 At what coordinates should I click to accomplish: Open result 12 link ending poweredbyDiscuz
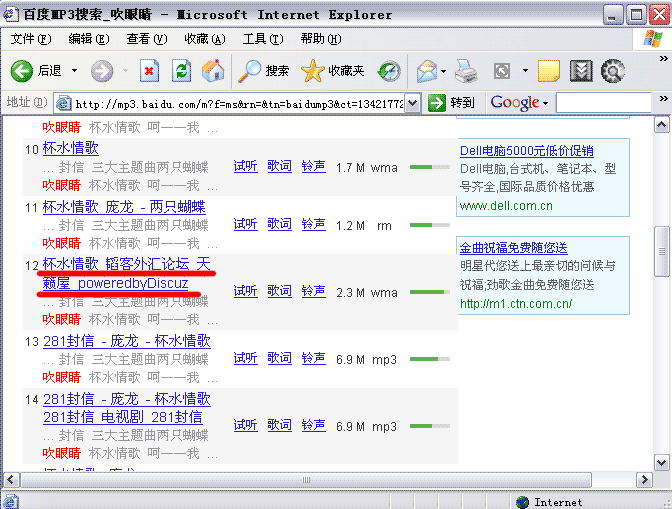[127, 273]
